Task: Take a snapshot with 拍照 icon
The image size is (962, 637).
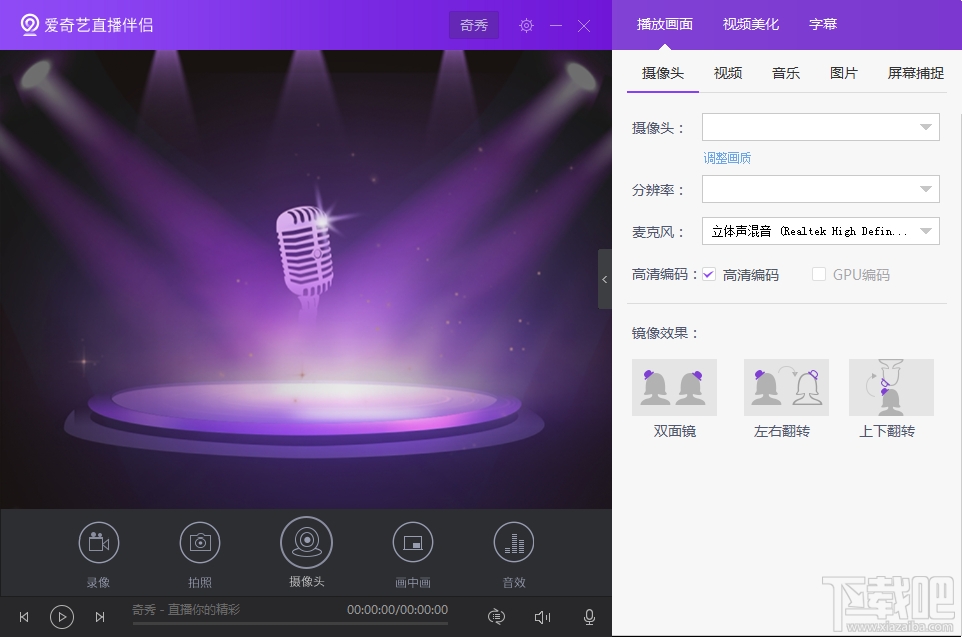Action: click(x=200, y=542)
